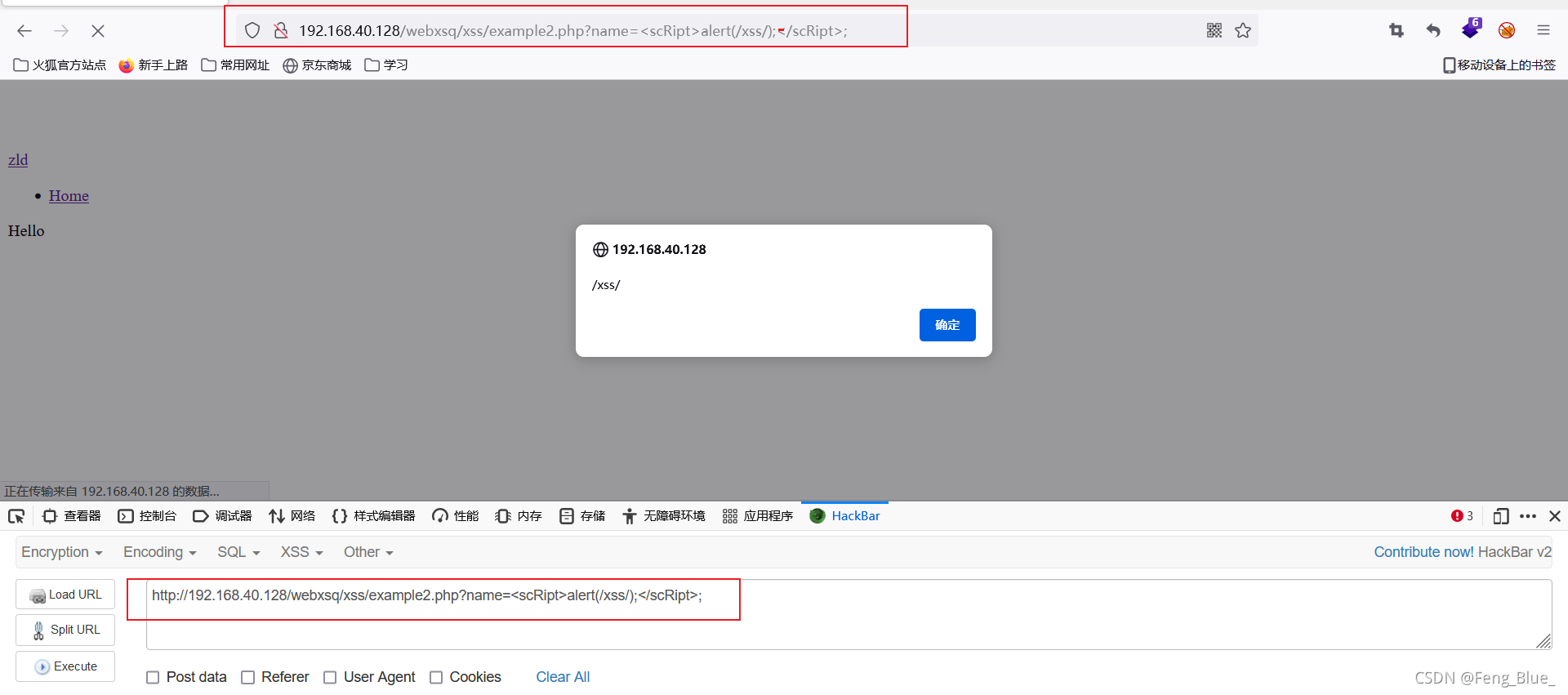The width and height of the screenshot is (1568, 695).
Task: Open 常用网址 bookmark folder
Action: point(235,65)
